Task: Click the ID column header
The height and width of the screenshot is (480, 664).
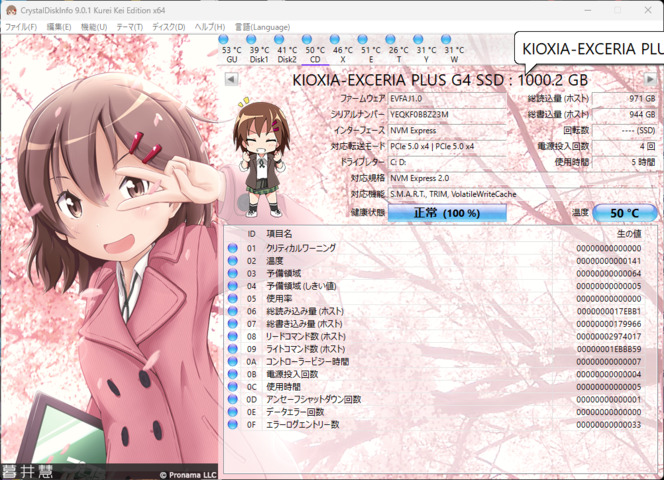Action: [251, 234]
